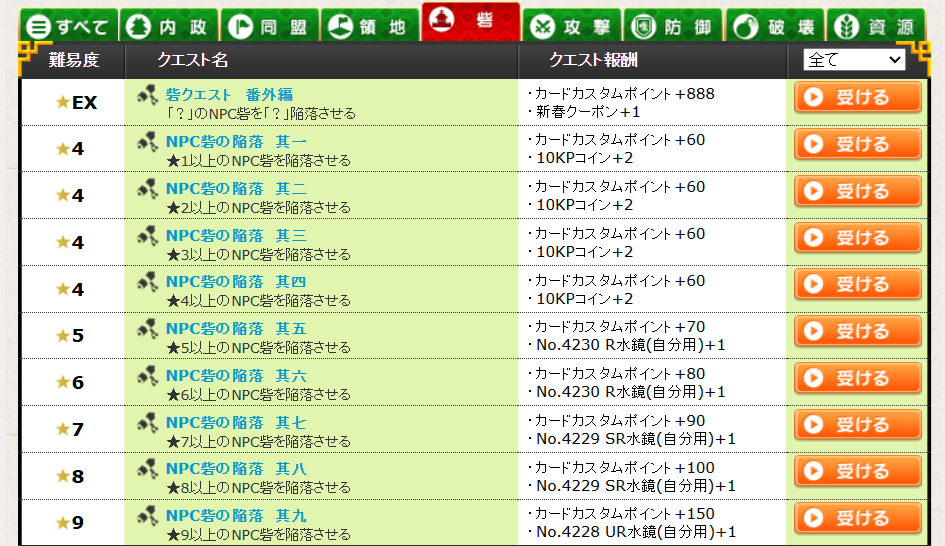Click the soldier icon next to NPC砦の陥落 其九
This screenshot has height=546, width=945.
[x=148, y=516]
